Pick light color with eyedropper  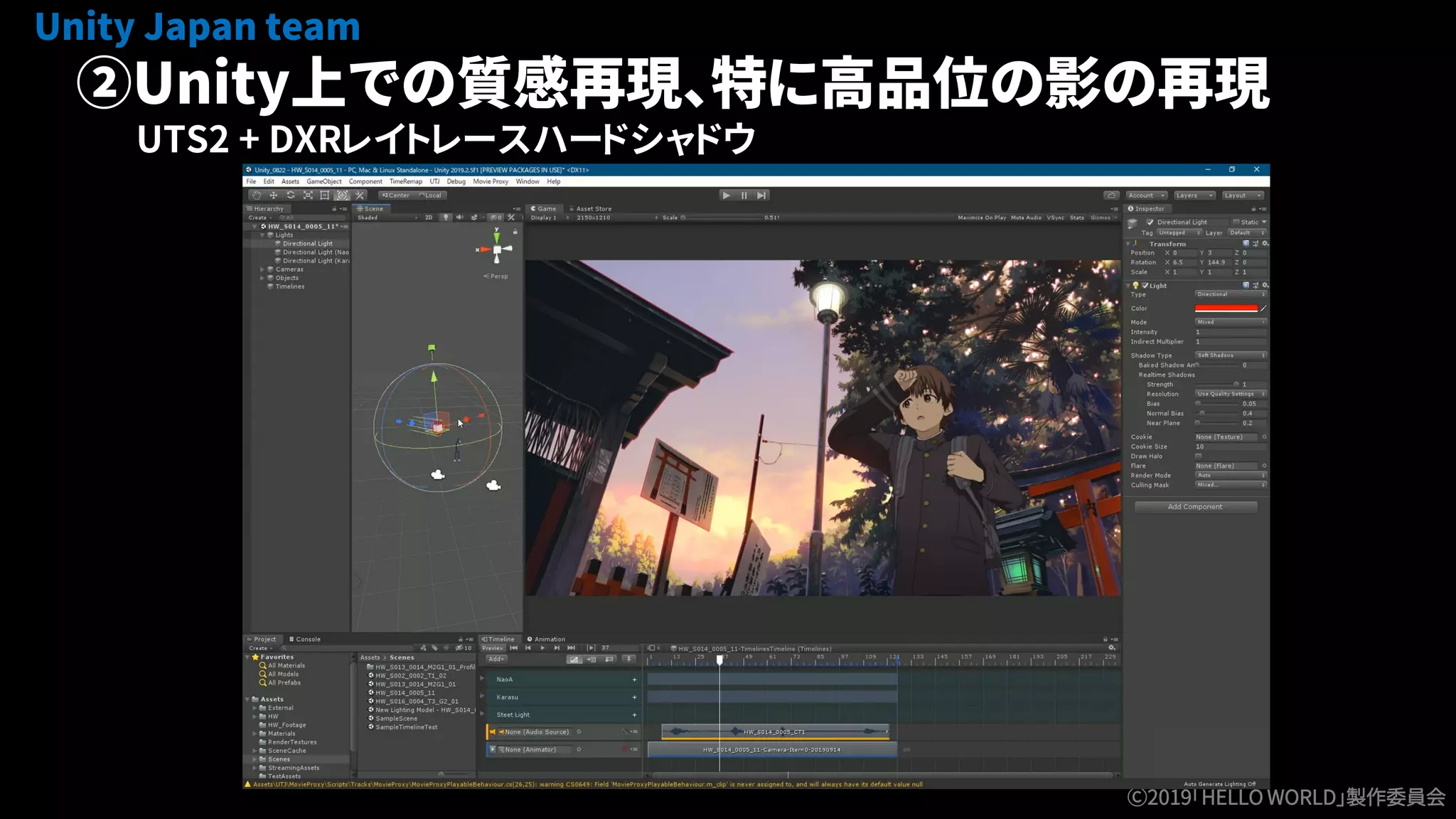tap(1263, 309)
